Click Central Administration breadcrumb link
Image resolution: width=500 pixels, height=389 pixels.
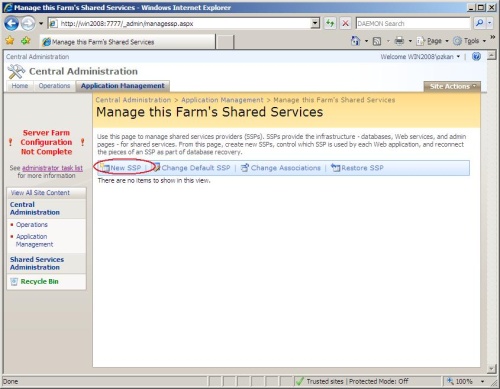tap(133, 100)
